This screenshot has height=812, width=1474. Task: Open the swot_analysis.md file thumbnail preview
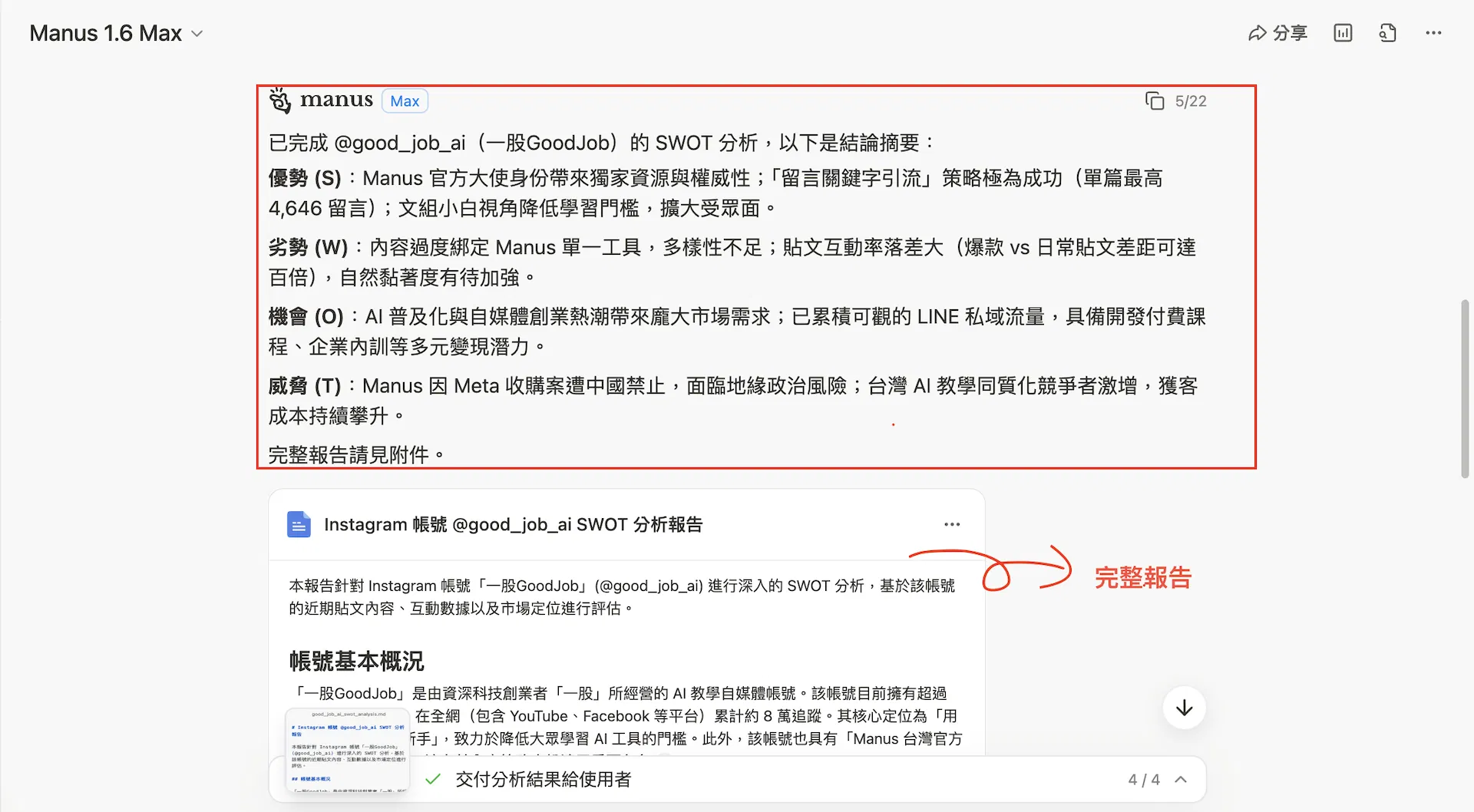click(348, 750)
